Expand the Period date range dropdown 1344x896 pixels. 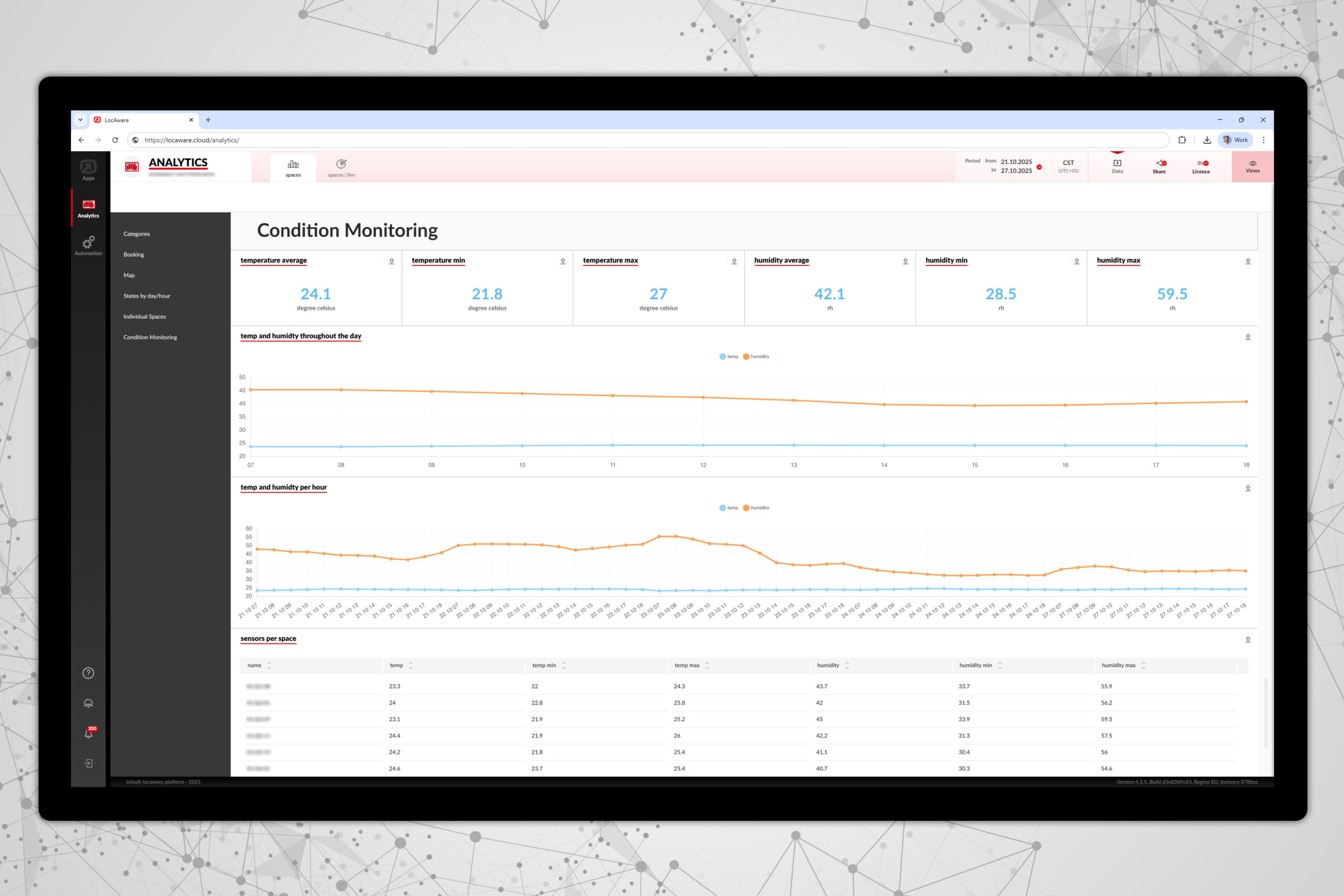(x=1039, y=167)
